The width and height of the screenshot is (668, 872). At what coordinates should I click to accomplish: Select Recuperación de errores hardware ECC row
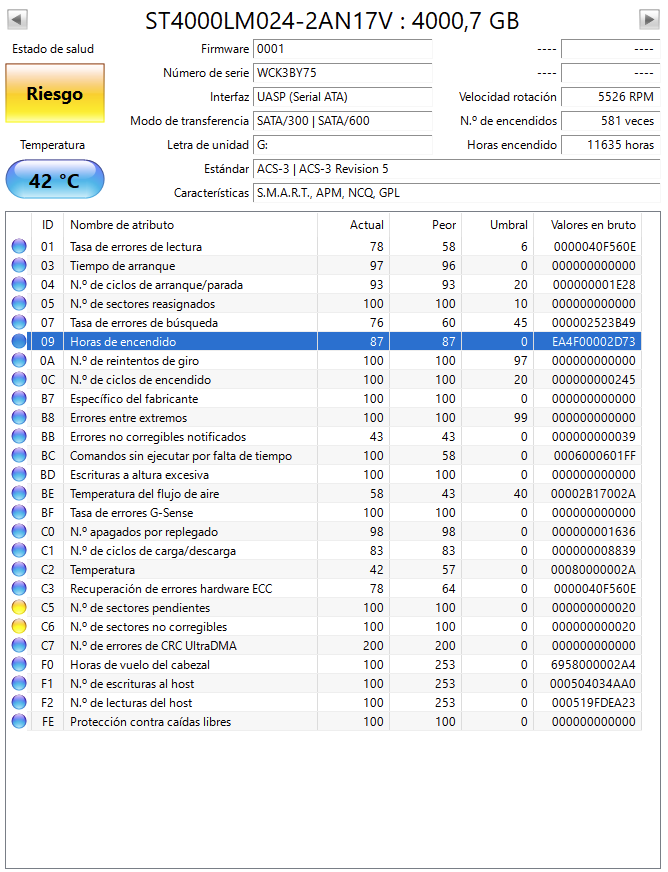coord(325,588)
